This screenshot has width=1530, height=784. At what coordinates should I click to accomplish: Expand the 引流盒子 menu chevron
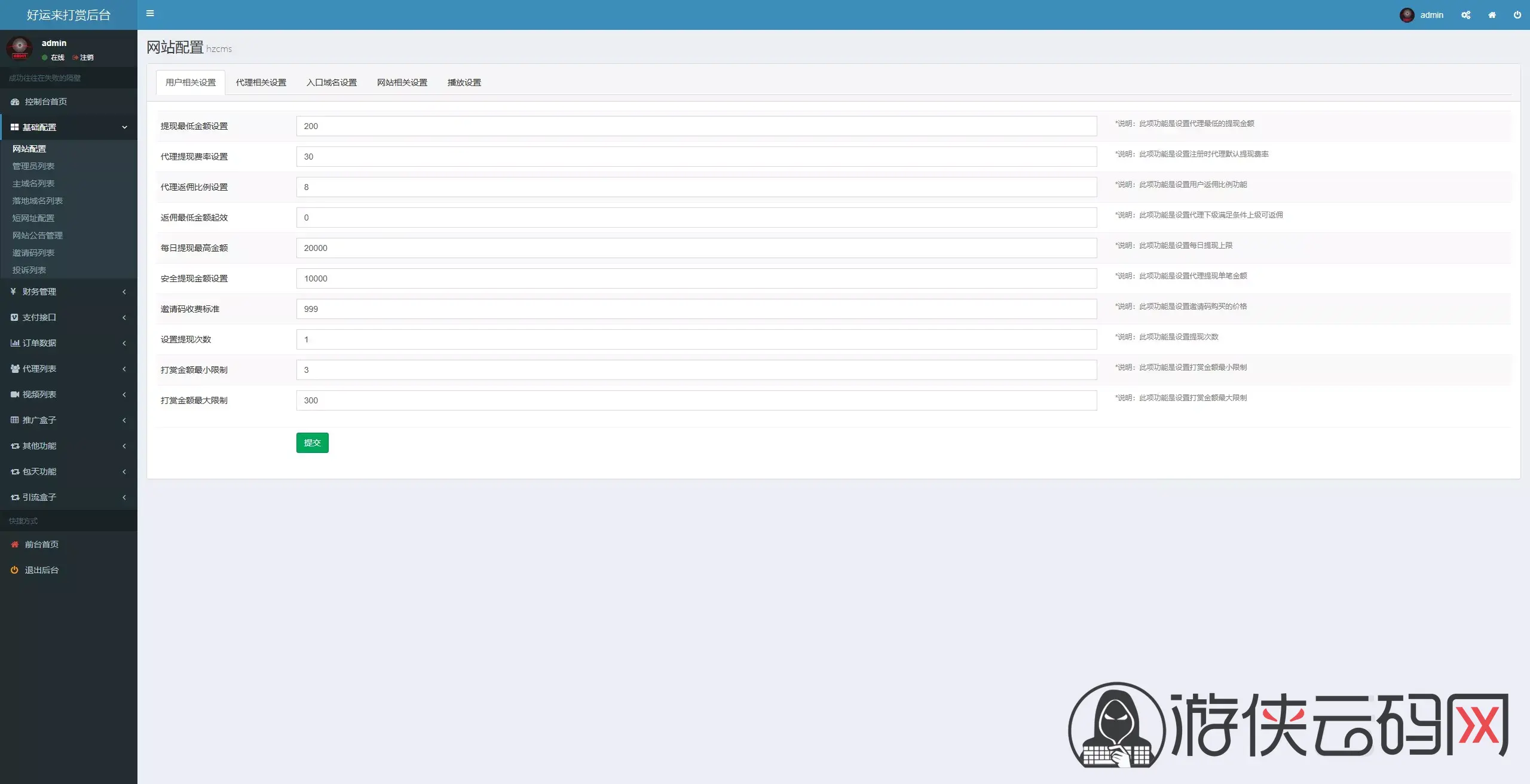[x=124, y=497]
